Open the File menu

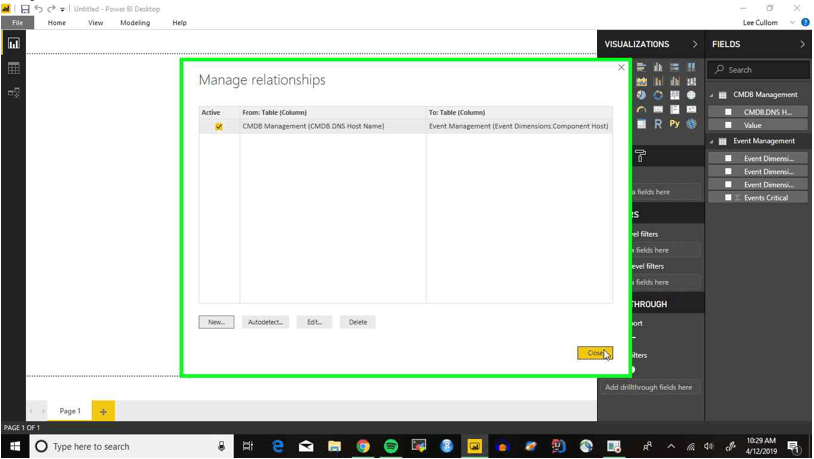tap(17, 22)
